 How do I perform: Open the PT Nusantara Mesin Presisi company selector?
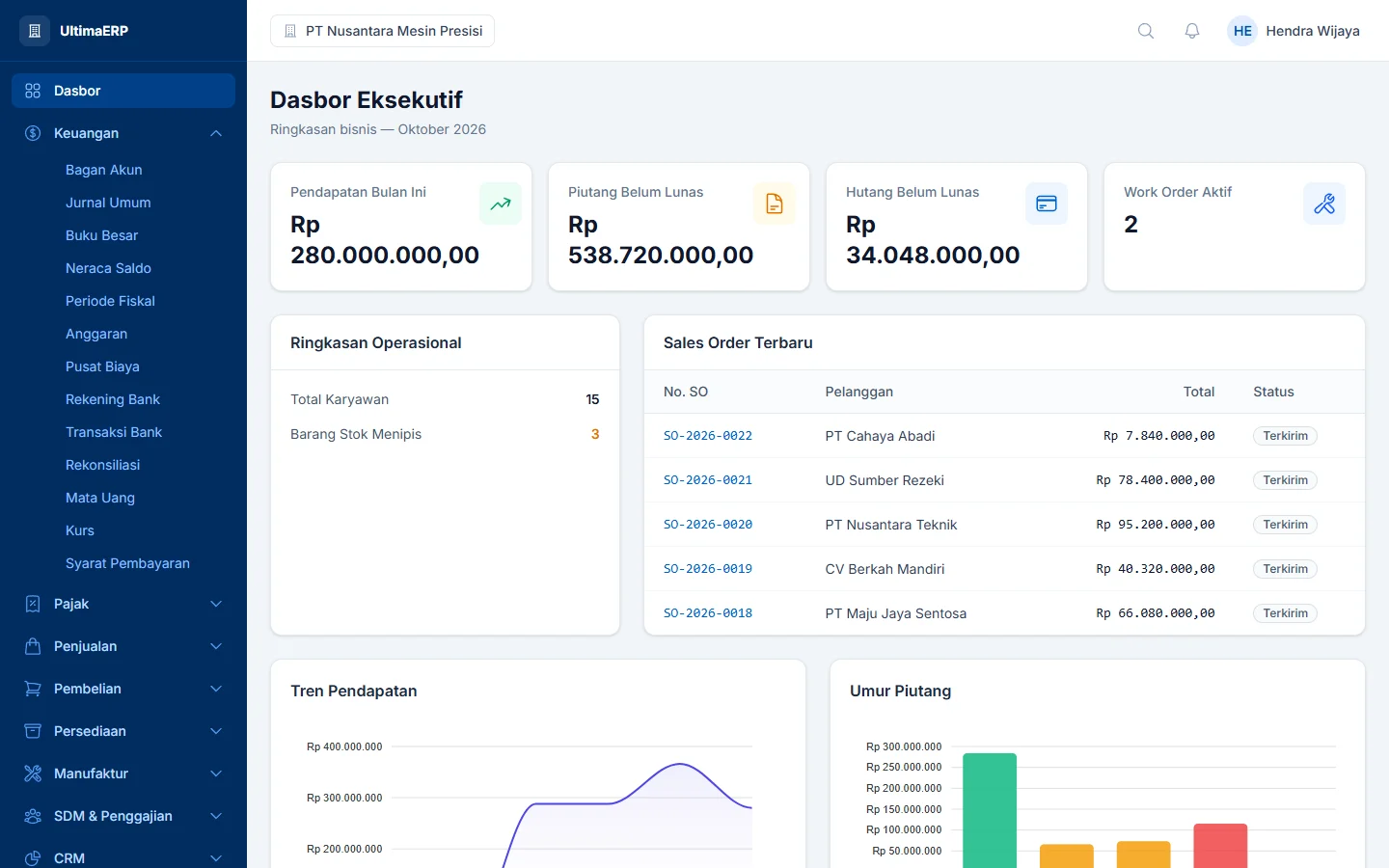coord(382,31)
